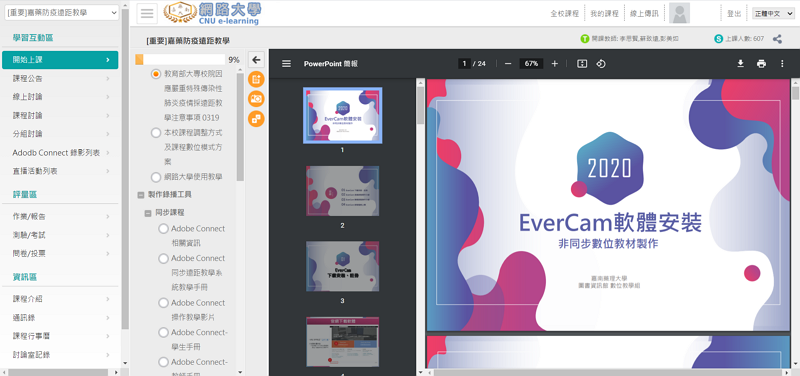800x376 pixels.
Task: Click the teal S student count icon
Action: pyautogui.click(x=719, y=39)
